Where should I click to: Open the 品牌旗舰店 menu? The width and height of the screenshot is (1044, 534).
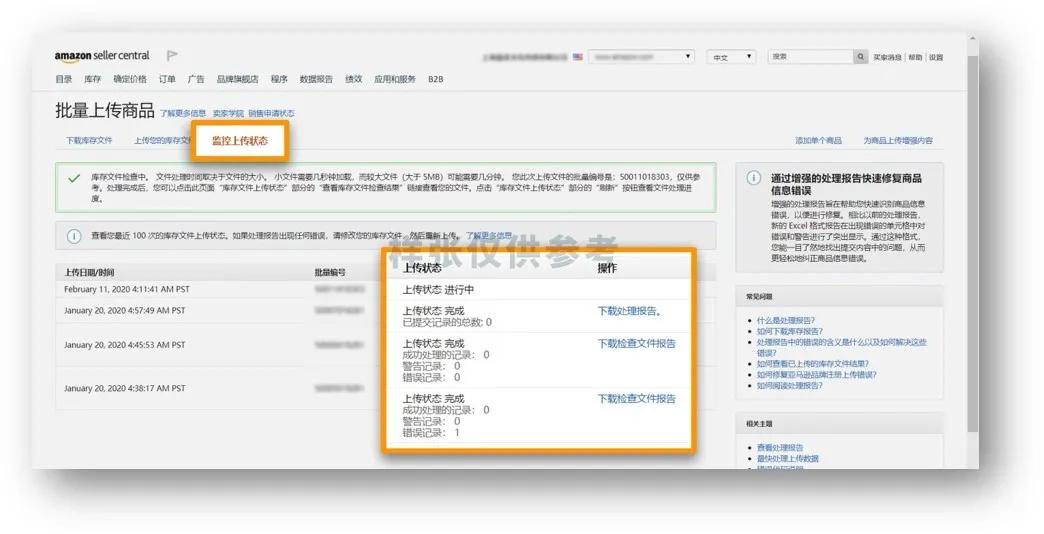pyautogui.click(x=237, y=79)
